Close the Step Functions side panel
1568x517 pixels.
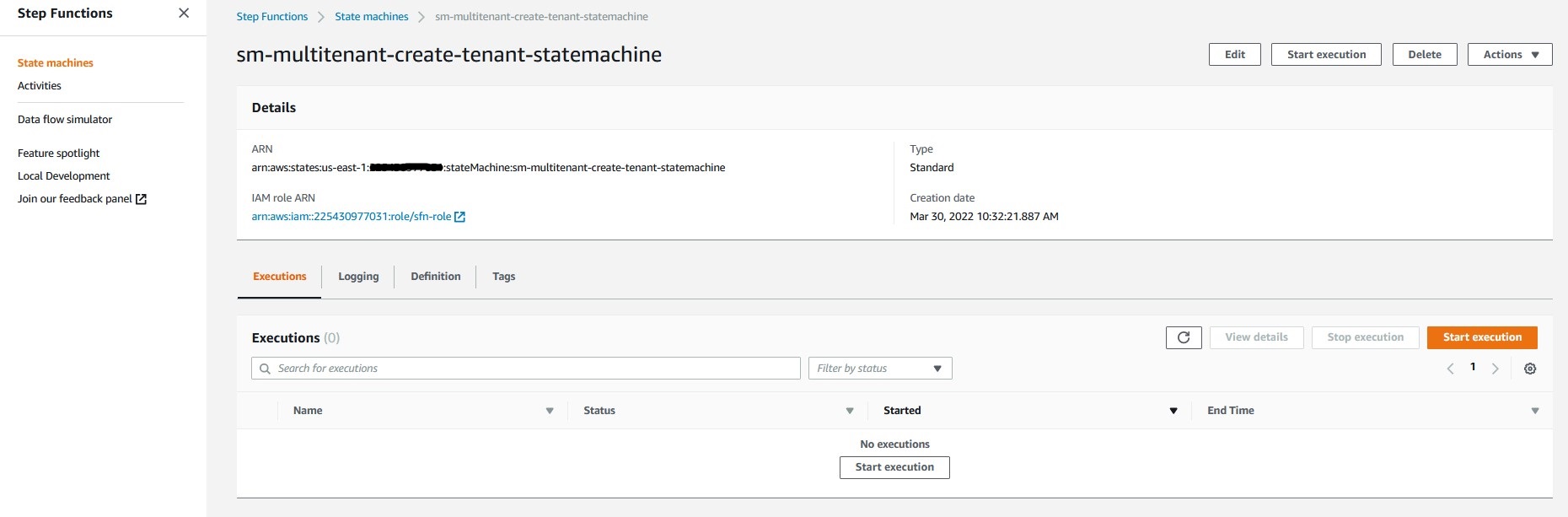click(x=184, y=13)
